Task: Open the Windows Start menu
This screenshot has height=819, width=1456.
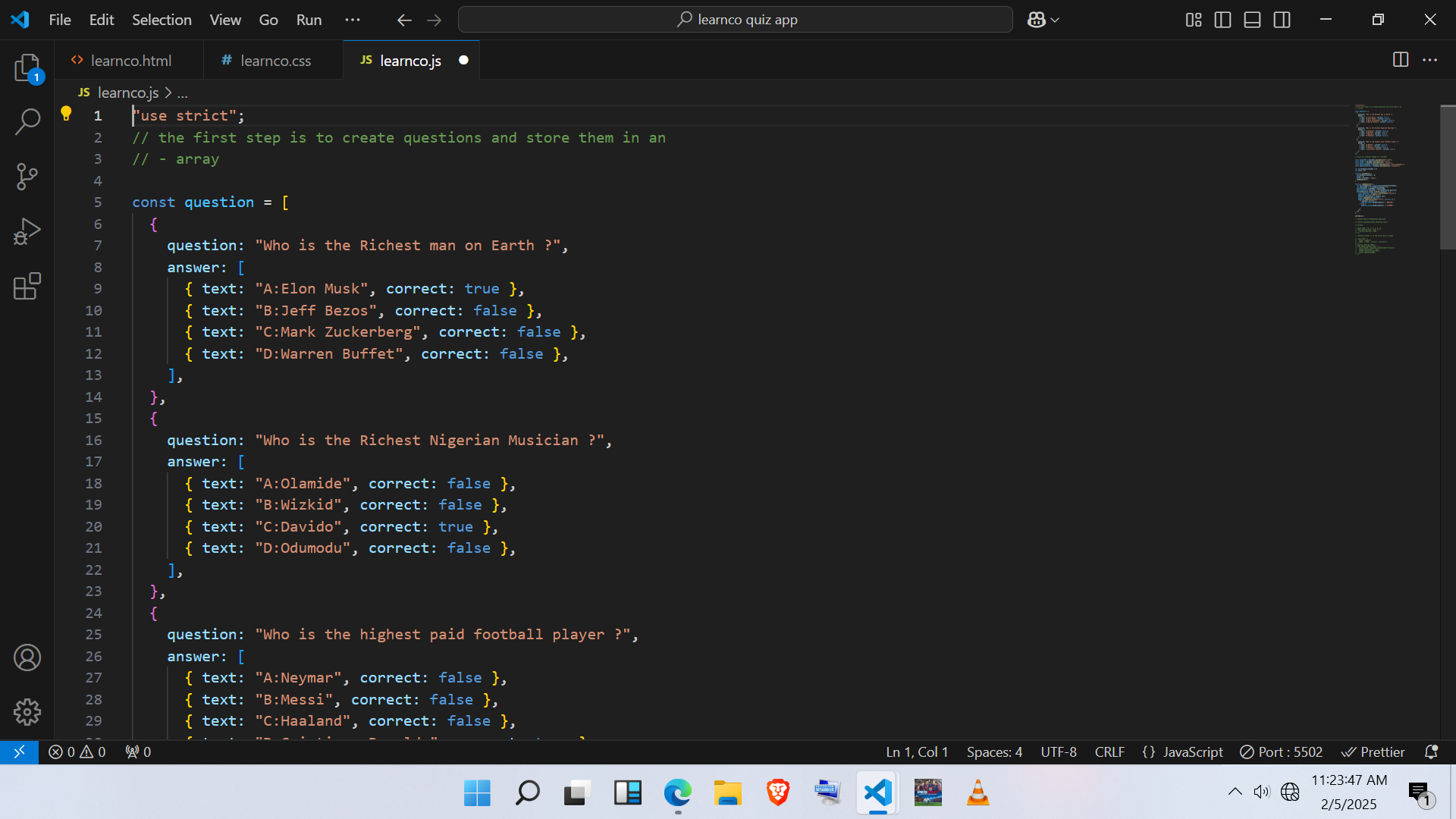Action: 477,793
